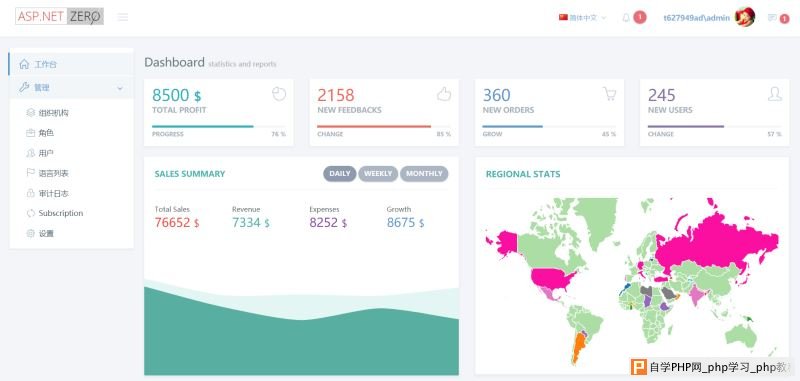
Task: Click the flag icon for 语言列表
Action: [31, 173]
